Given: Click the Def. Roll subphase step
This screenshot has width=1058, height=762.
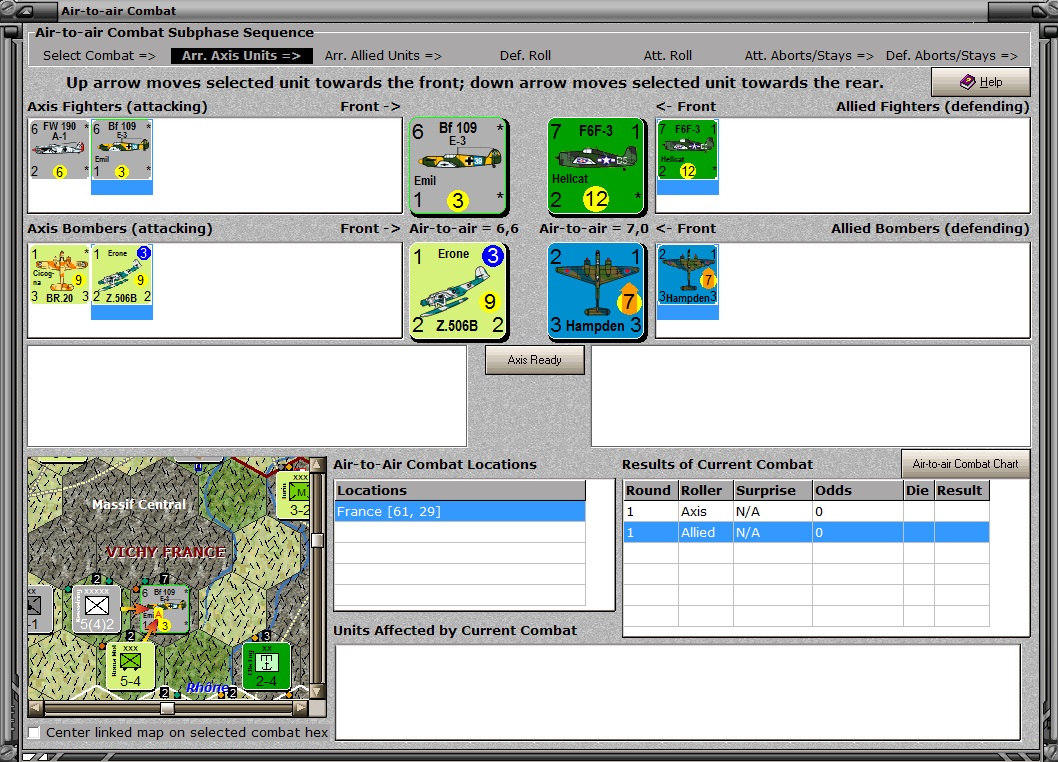Looking at the screenshot, I should [525, 55].
